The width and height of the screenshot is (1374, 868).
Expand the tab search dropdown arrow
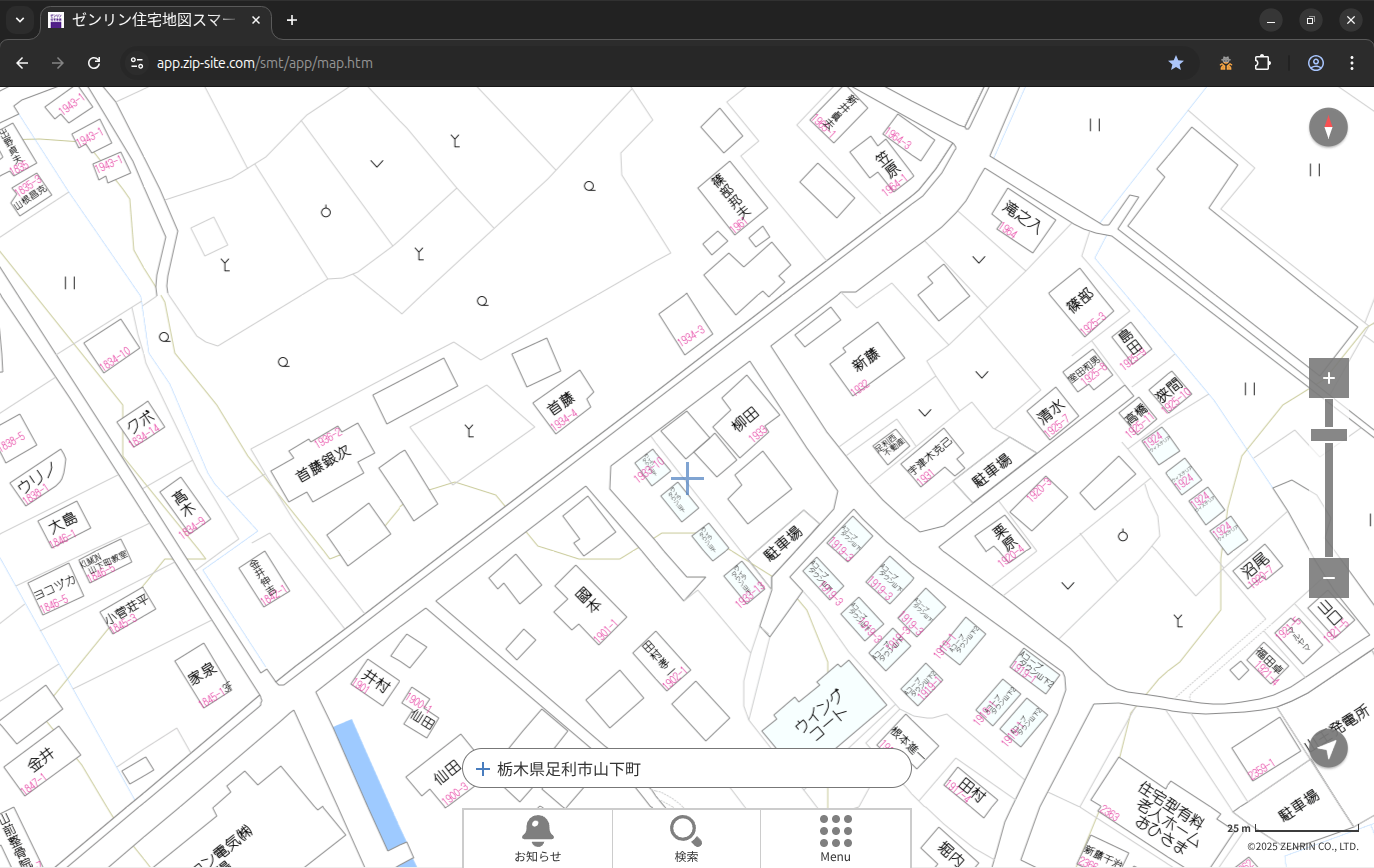(x=20, y=20)
